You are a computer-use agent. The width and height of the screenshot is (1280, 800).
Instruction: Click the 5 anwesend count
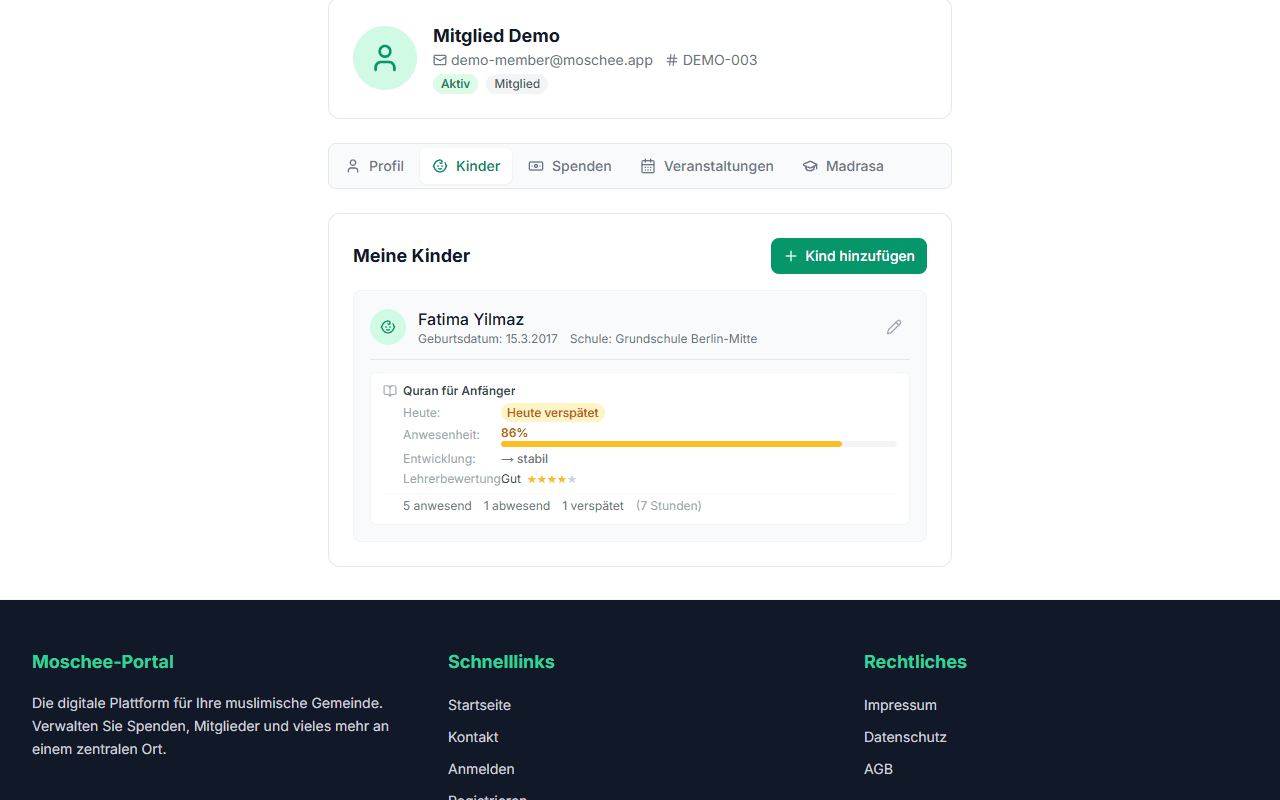(x=437, y=506)
